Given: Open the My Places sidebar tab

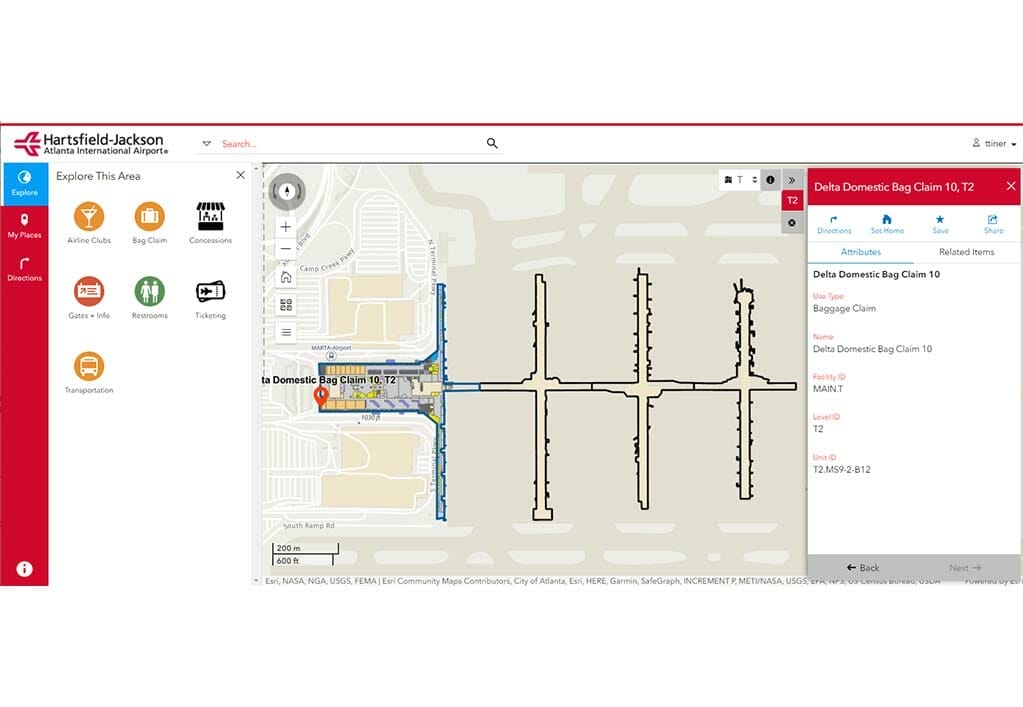Looking at the screenshot, I should click(x=24, y=226).
